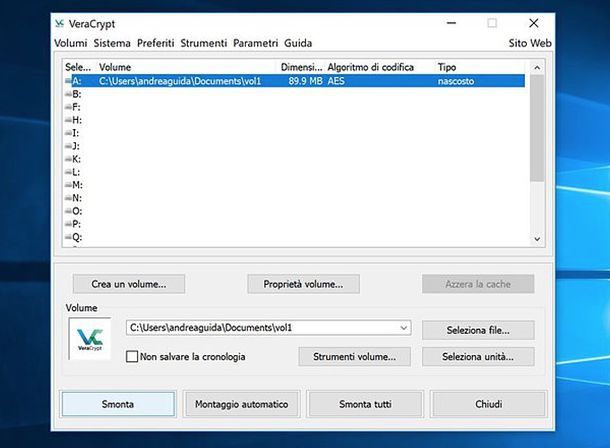
Task: Select drive icon for letter P:
Action: [68, 224]
